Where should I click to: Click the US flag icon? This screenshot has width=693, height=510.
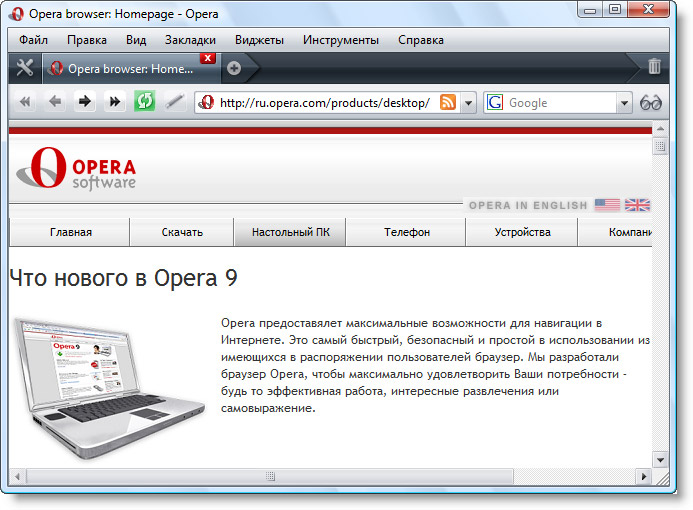(x=607, y=205)
